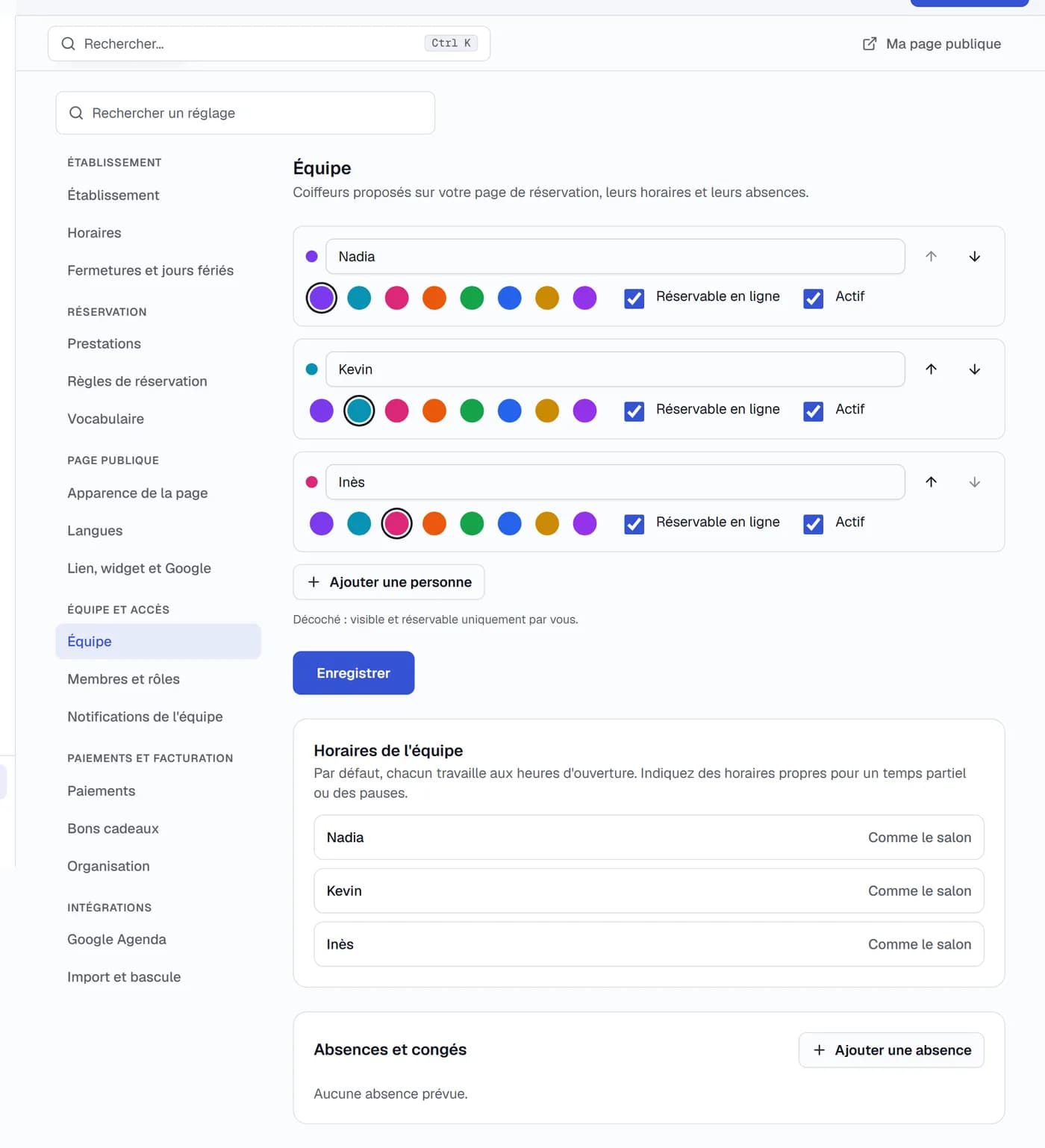The width and height of the screenshot is (1045, 1148).
Task: Focus the Rechercher un réglage field
Action: pos(246,113)
